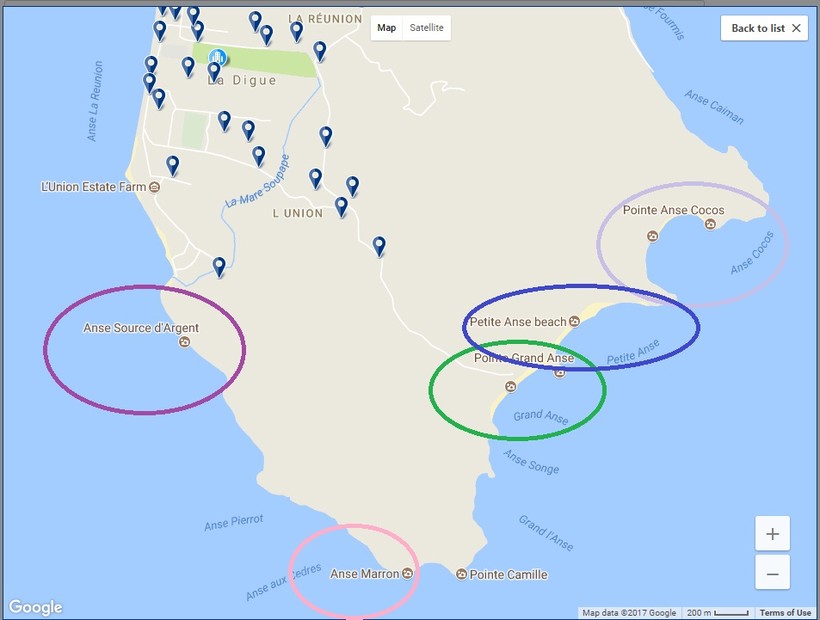The image size is (820, 620).
Task: Select the blue pin right of L'Union Estate Farm
Action: pos(173,165)
